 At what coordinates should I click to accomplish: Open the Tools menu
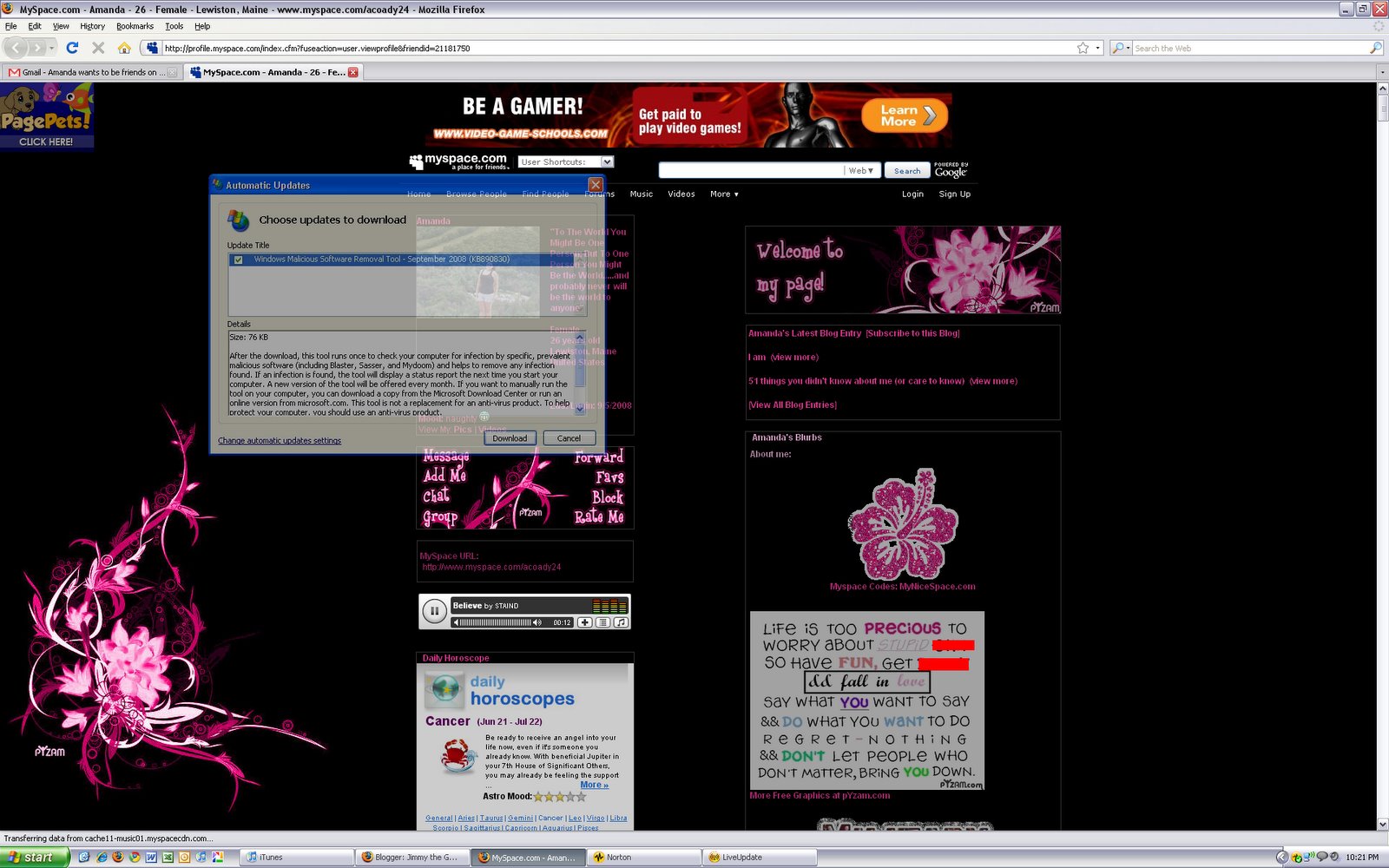[x=174, y=26]
